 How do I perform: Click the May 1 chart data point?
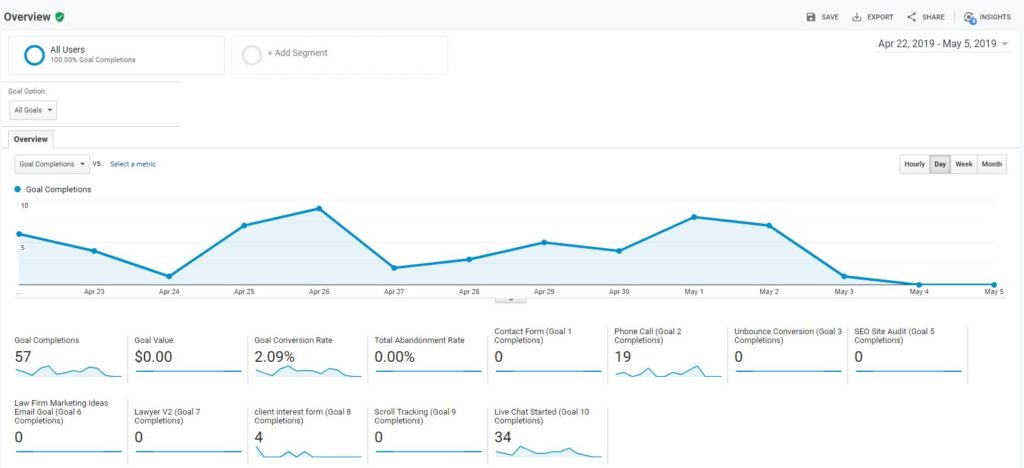click(694, 217)
